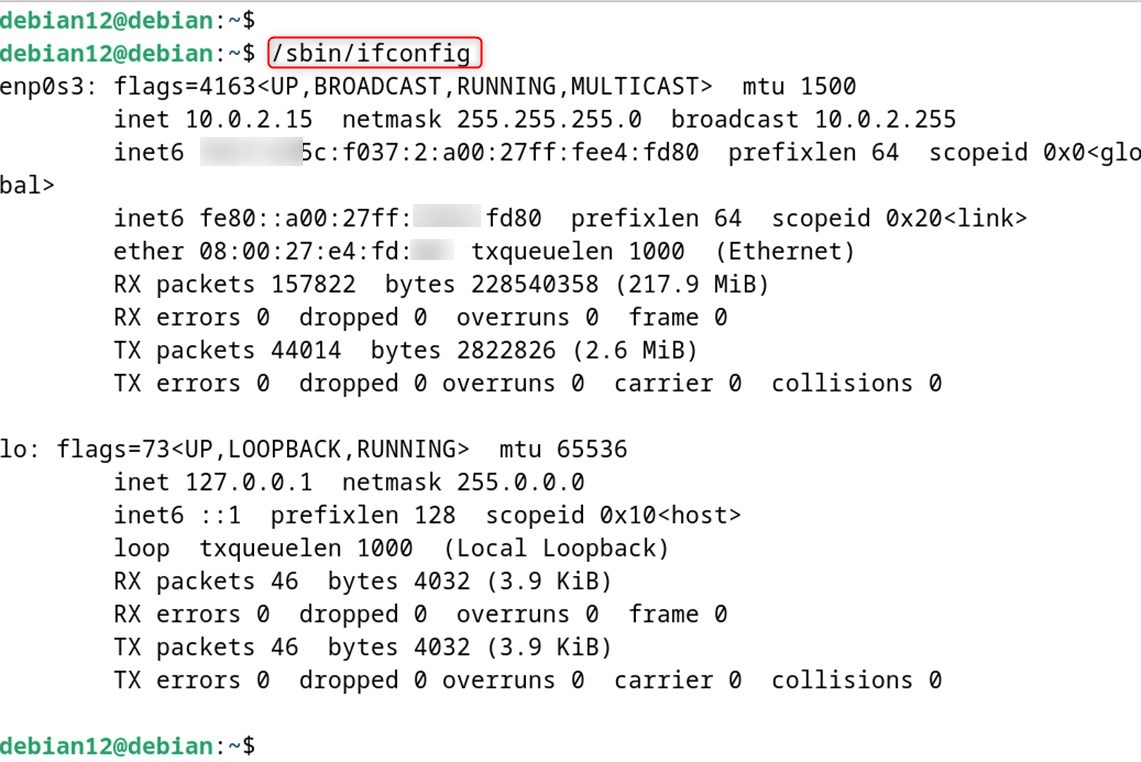Click the txqueuelen 1000 on the ether line
The height and width of the screenshot is (762, 1141).
577,251
